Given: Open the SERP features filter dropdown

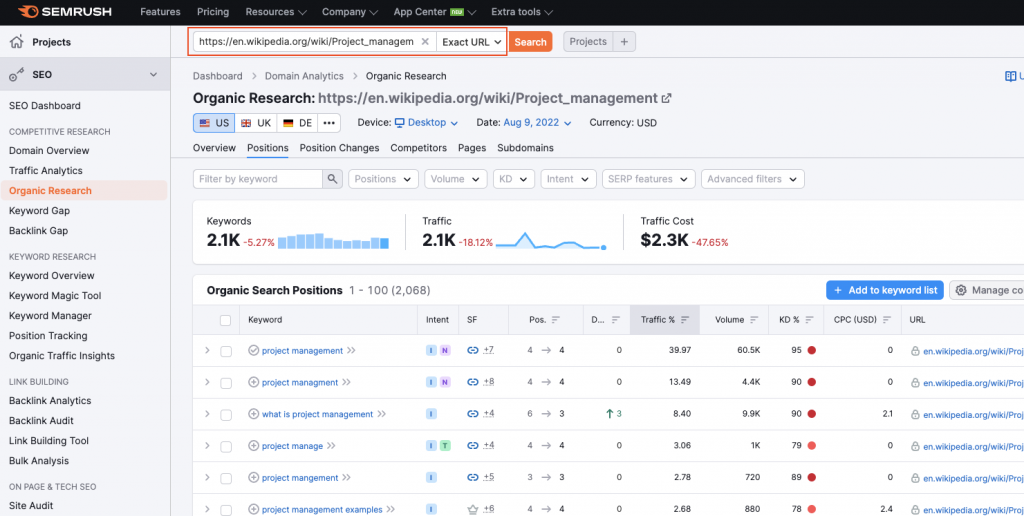Looking at the screenshot, I should (648, 179).
